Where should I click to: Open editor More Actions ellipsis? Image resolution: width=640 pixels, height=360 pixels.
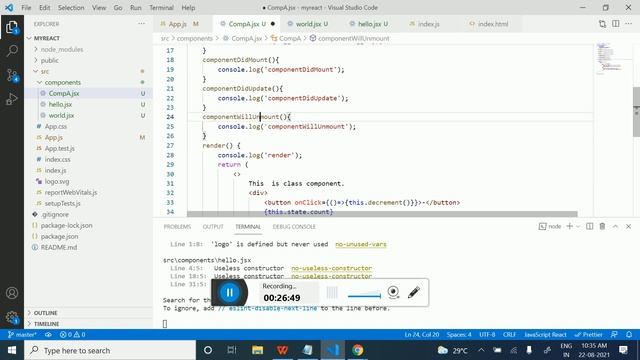point(629,24)
